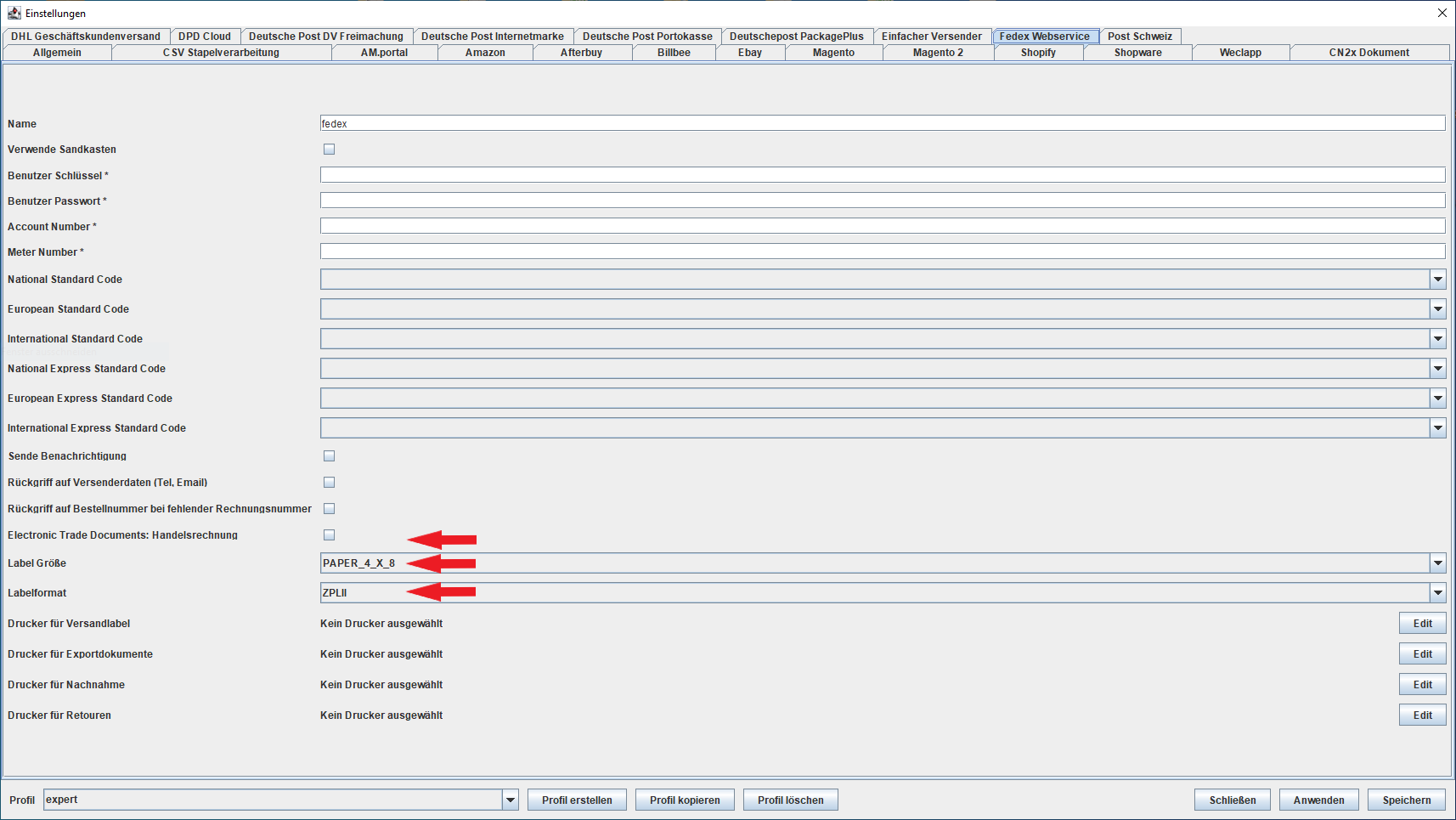
Task: Go to Post Schweiz tab
Action: coord(1140,37)
